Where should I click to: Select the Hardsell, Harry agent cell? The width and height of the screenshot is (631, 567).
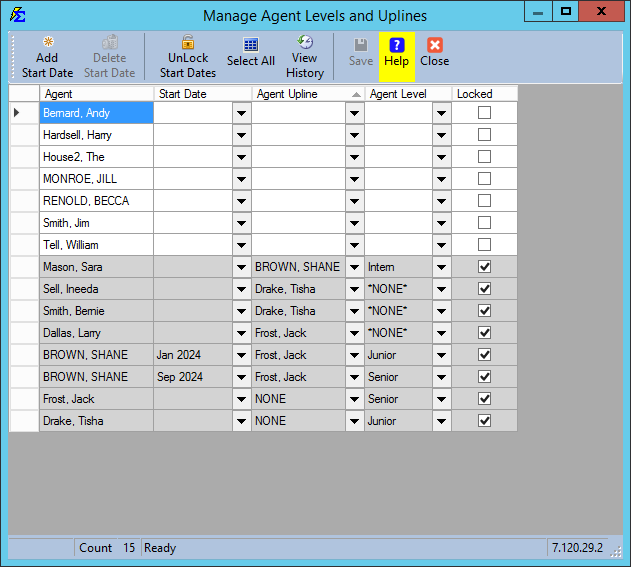tap(97, 135)
